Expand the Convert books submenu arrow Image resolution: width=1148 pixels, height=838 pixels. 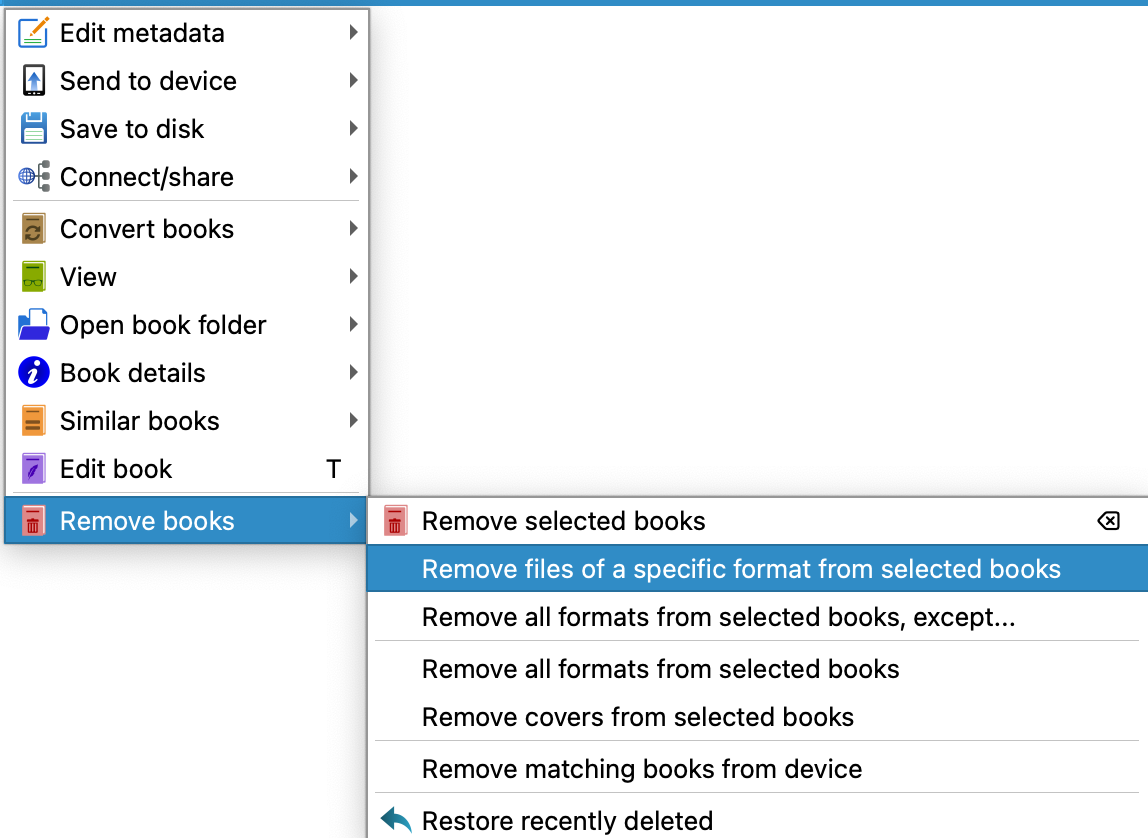click(354, 228)
